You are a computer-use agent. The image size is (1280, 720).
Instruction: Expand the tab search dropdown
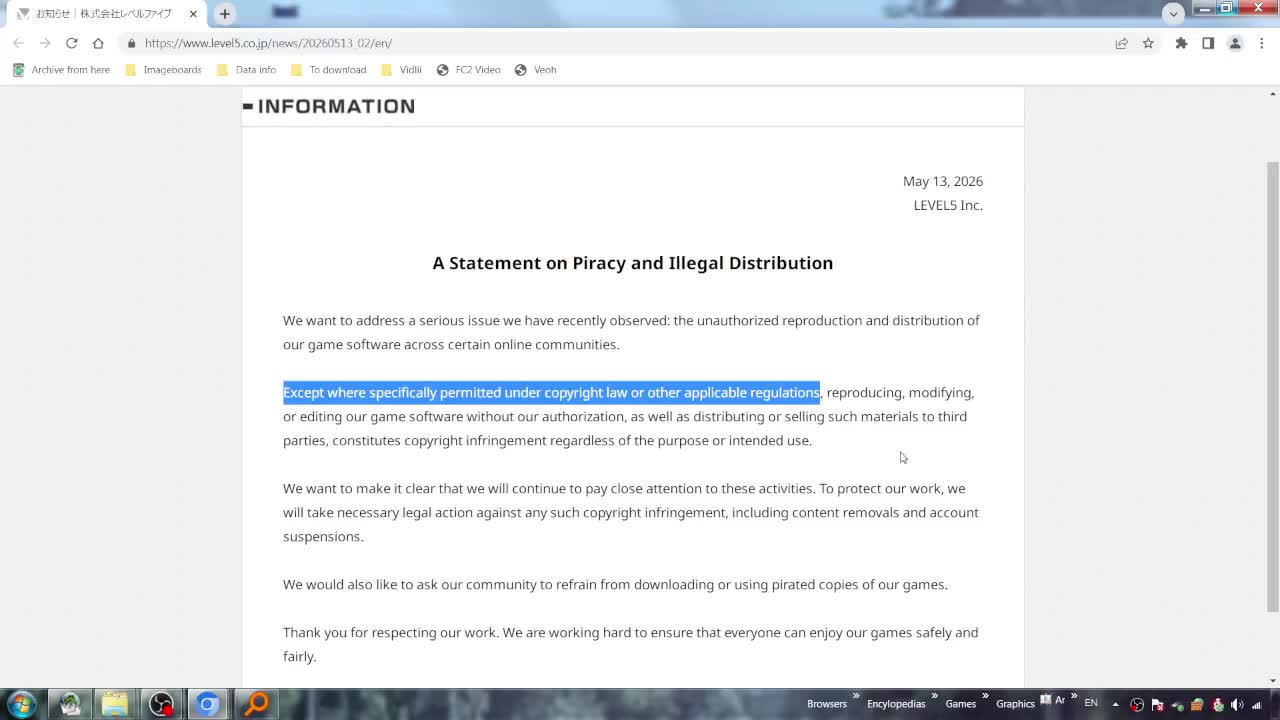pos(1173,13)
